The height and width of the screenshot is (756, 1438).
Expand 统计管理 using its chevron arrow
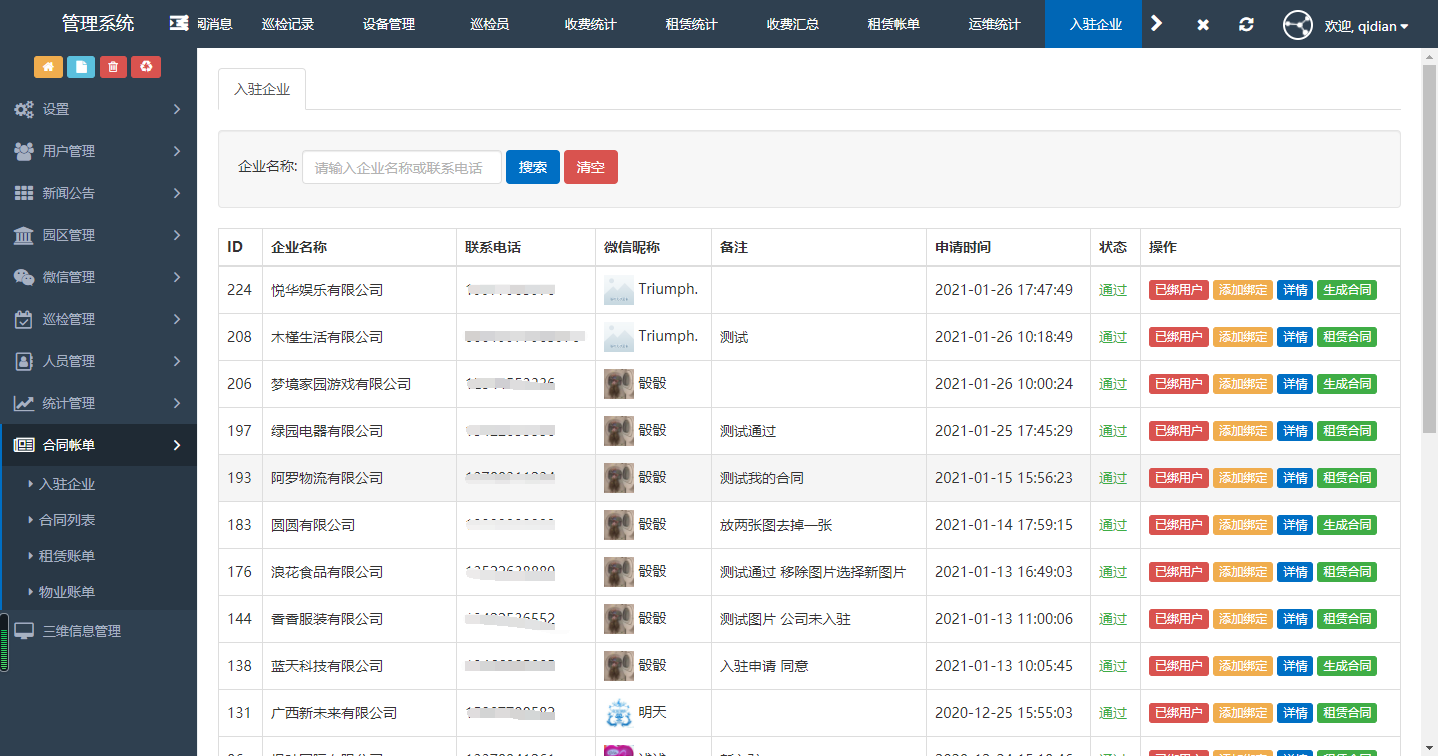(x=177, y=403)
